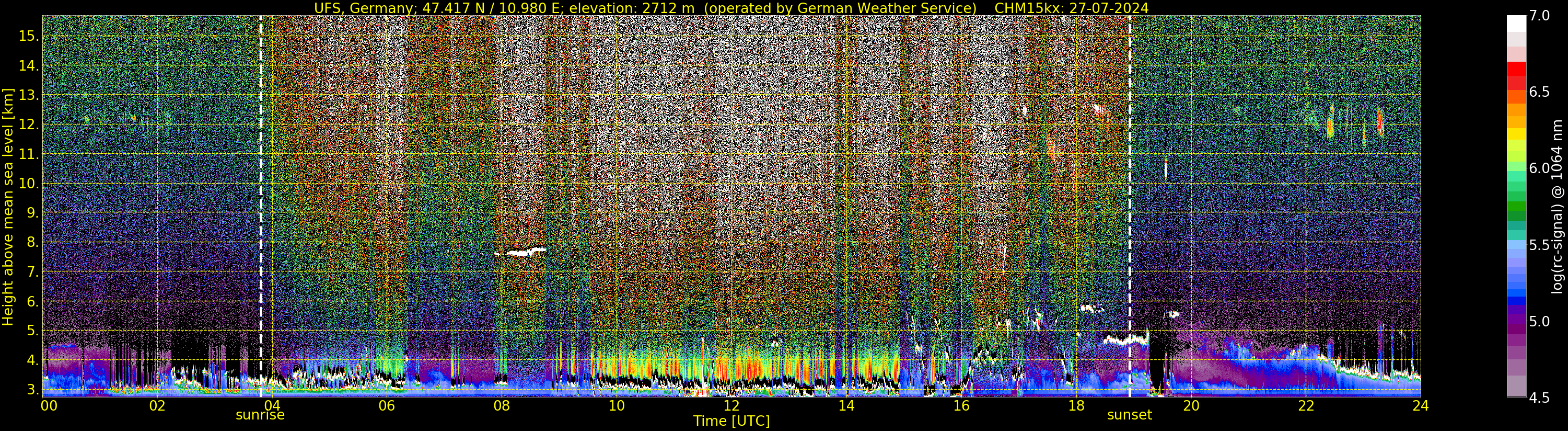Click the "20" time axis tick label
1568x431 pixels.
pyautogui.click(x=1191, y=405)
